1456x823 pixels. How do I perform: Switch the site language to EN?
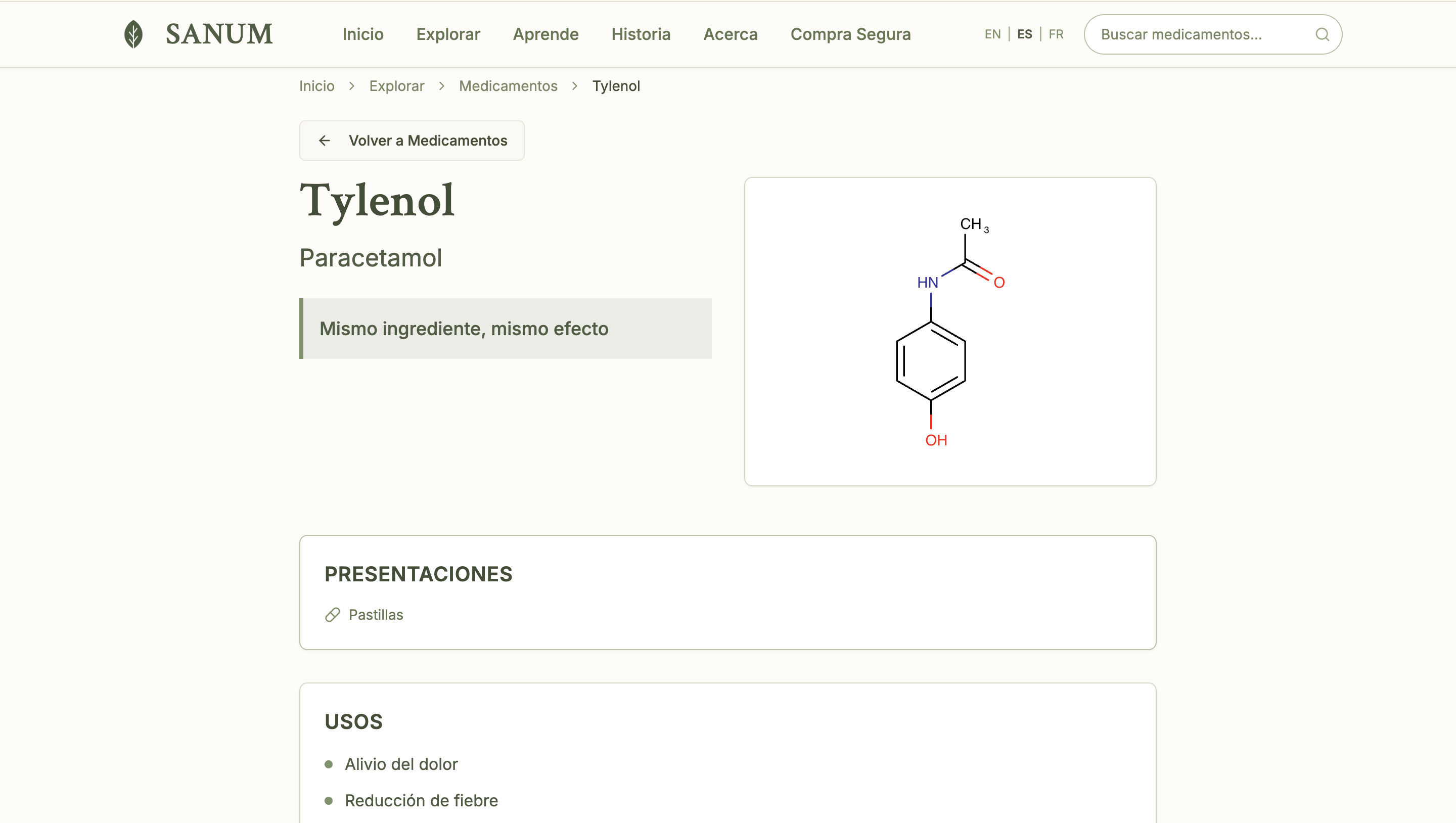(x=992, y=34)
